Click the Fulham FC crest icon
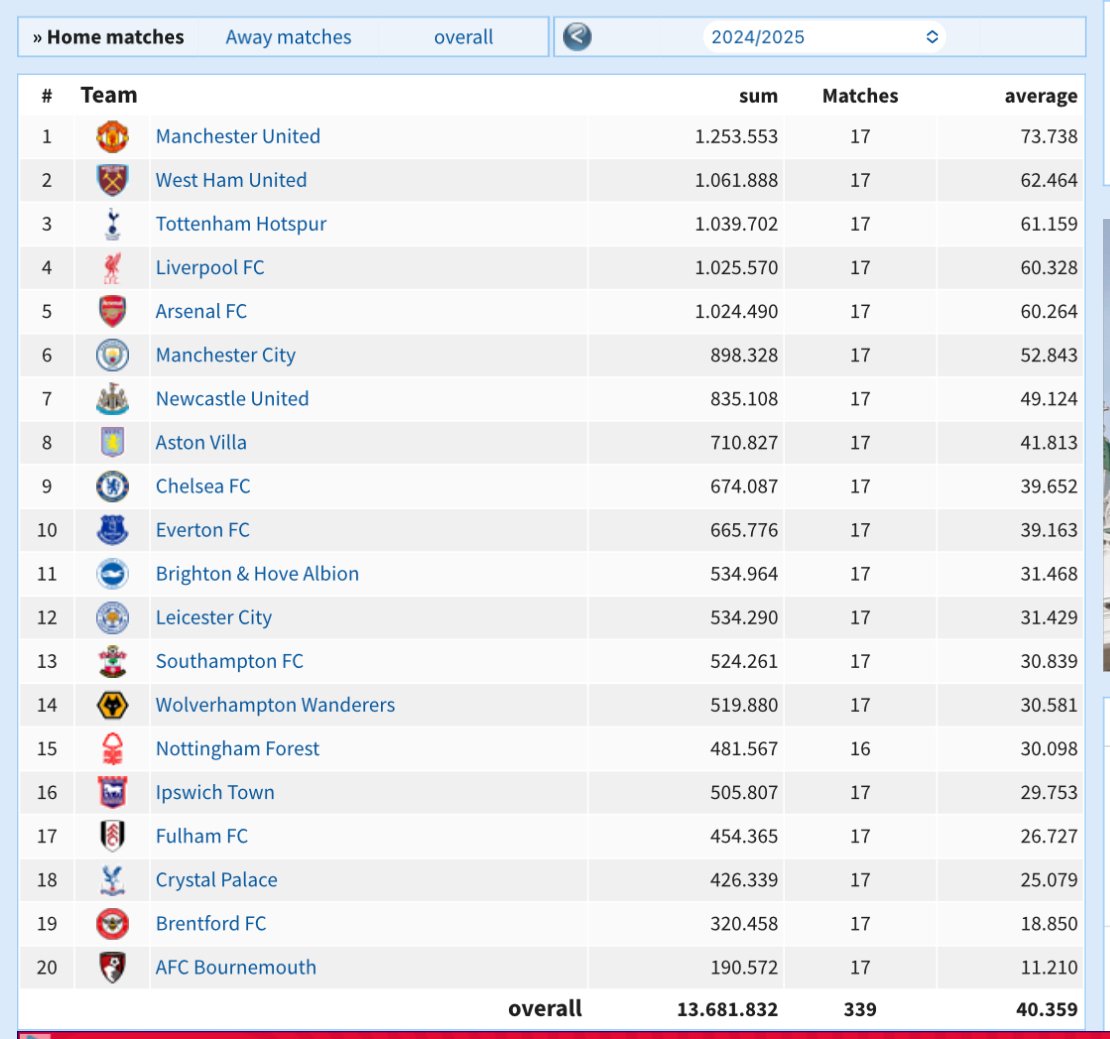 click(x=113, y=837)
